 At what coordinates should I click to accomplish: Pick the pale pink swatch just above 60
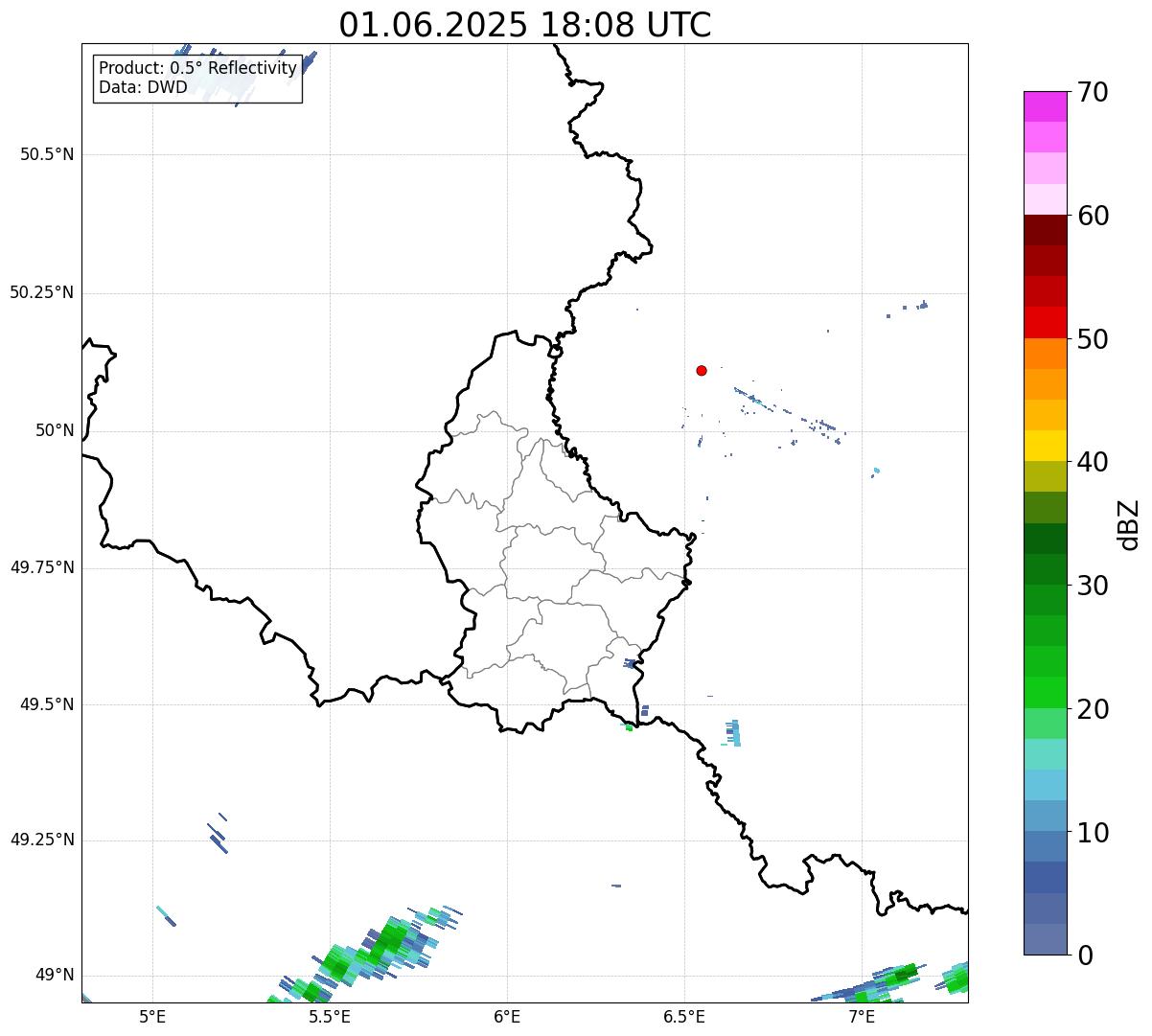1045,199
